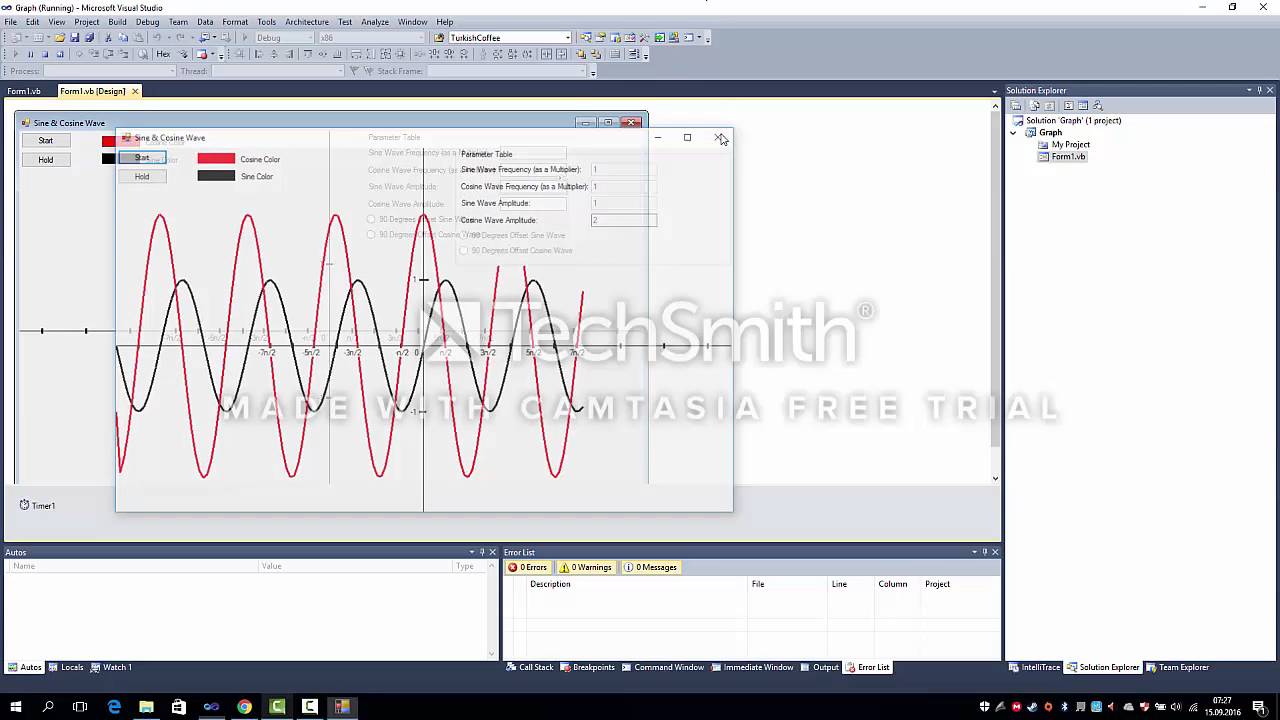Pin toggle for the Error List panel
This screenshot has height=720, width=1280.
pyautogui.click(x=983, y=552)
